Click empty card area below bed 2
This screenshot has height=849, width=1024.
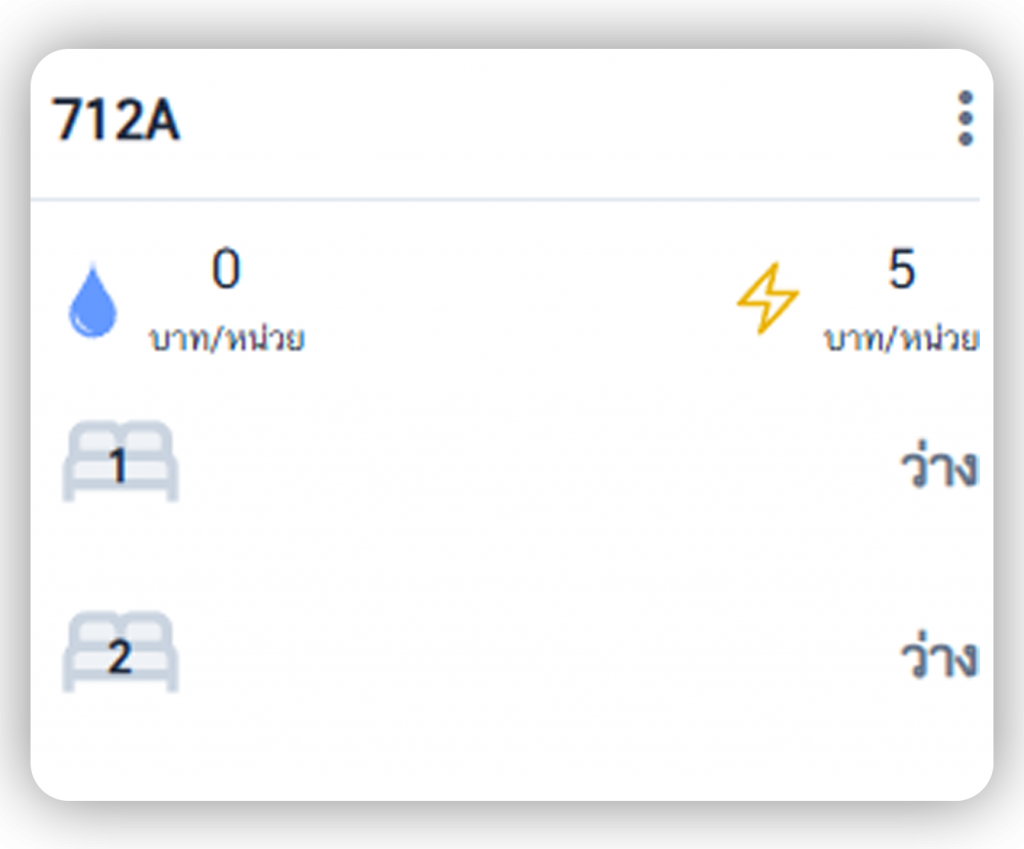point(510,750)
